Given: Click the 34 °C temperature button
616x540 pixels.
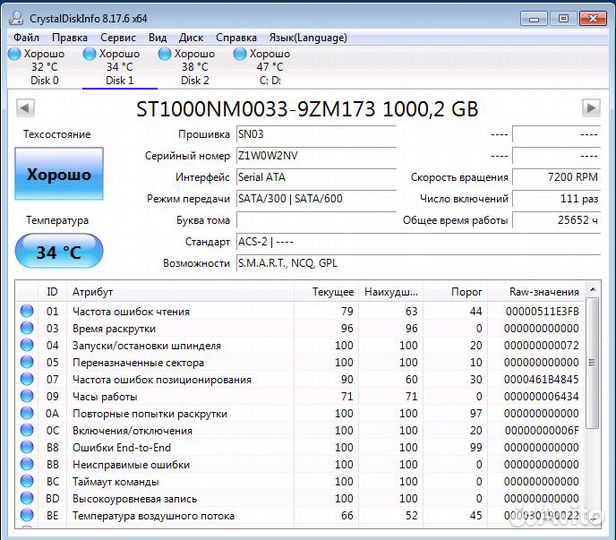Looking at the screenshot, I should coord(59,251).
